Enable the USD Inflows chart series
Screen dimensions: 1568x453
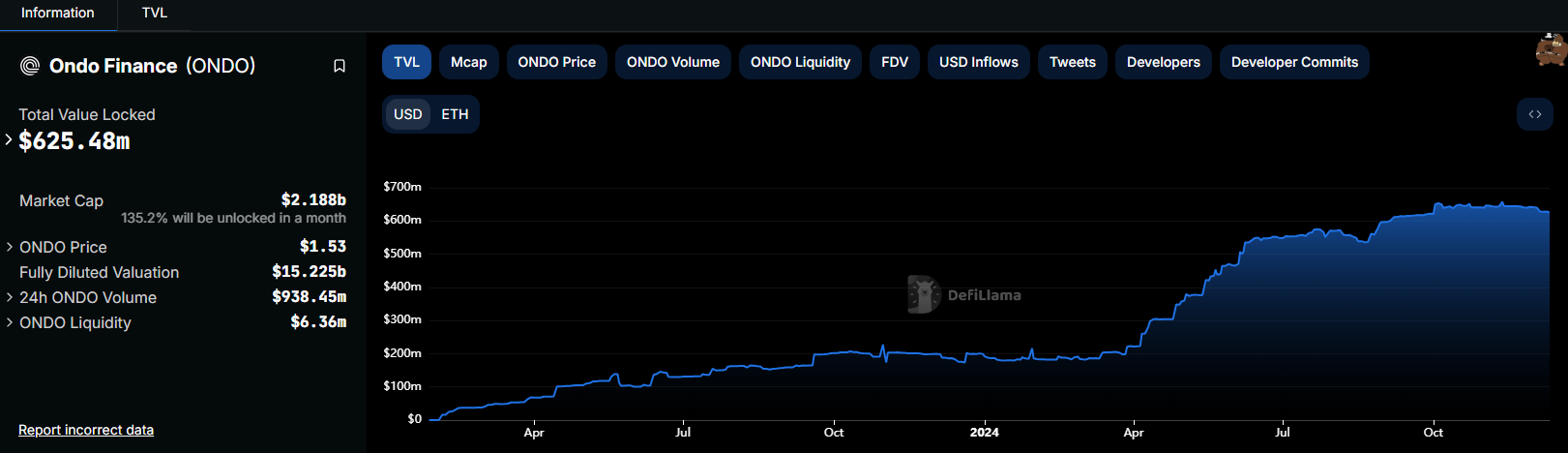coord(979,62)
